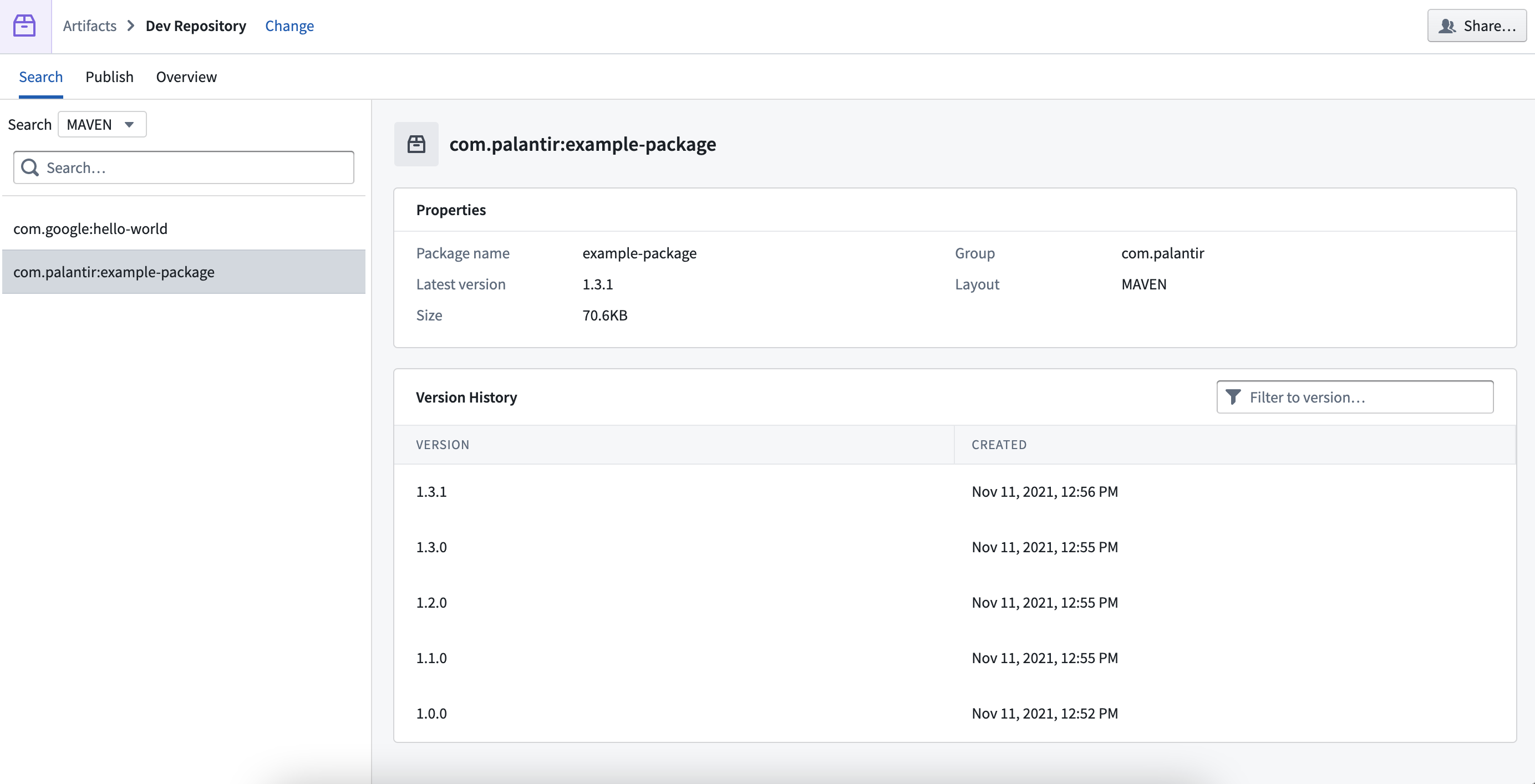Click the artifact icon next to com.palantir:example-package
Screen dimensions: 1535x784
coord(417,143)
